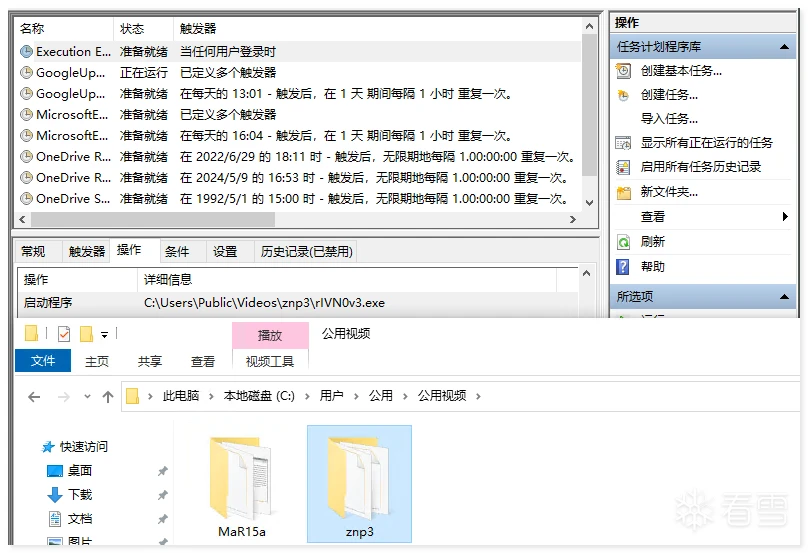The image size is (808, 553).
Task: Click the 文档 document icon in sidebar
Action: [55, 519]
